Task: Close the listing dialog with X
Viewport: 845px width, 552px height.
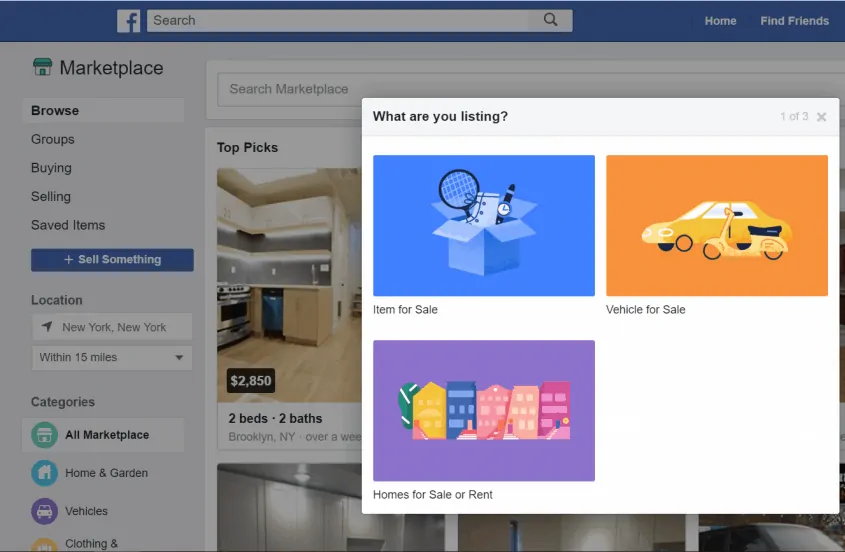Action: tap(821, 117)
